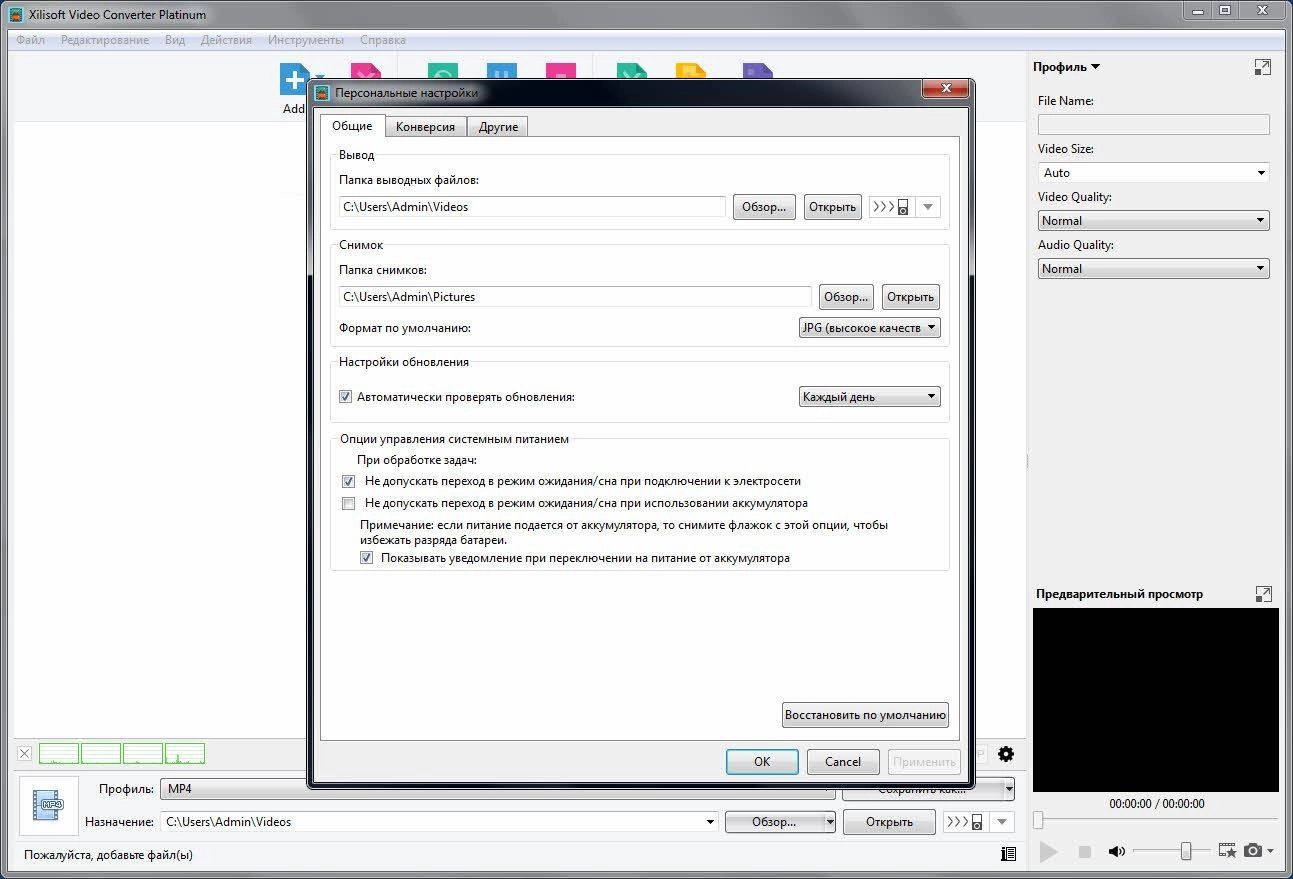Close the 'Персональные настройки' dialog

tap(944, 91)
